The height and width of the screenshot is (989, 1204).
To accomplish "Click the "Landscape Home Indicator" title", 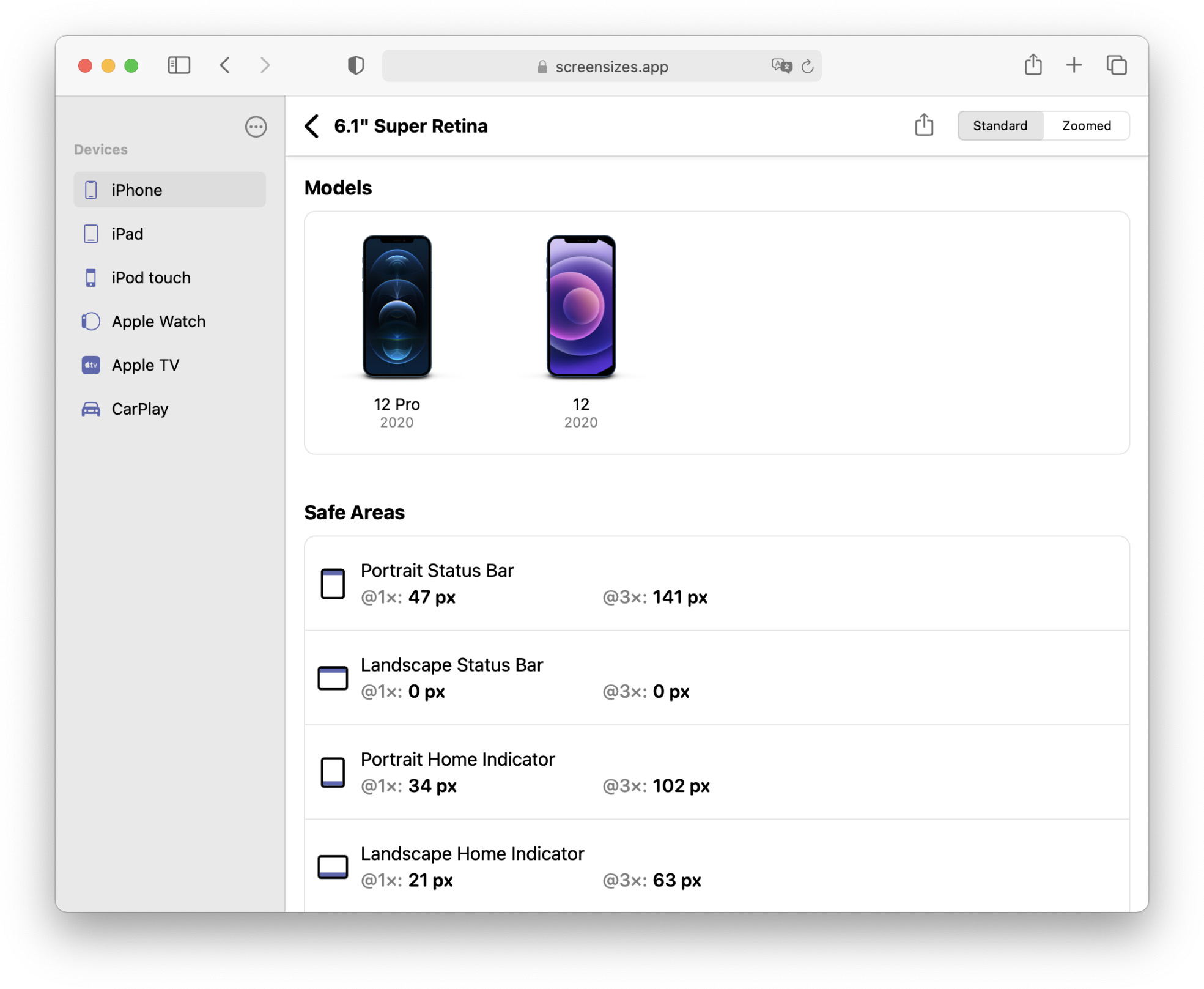I will [473, 854].
